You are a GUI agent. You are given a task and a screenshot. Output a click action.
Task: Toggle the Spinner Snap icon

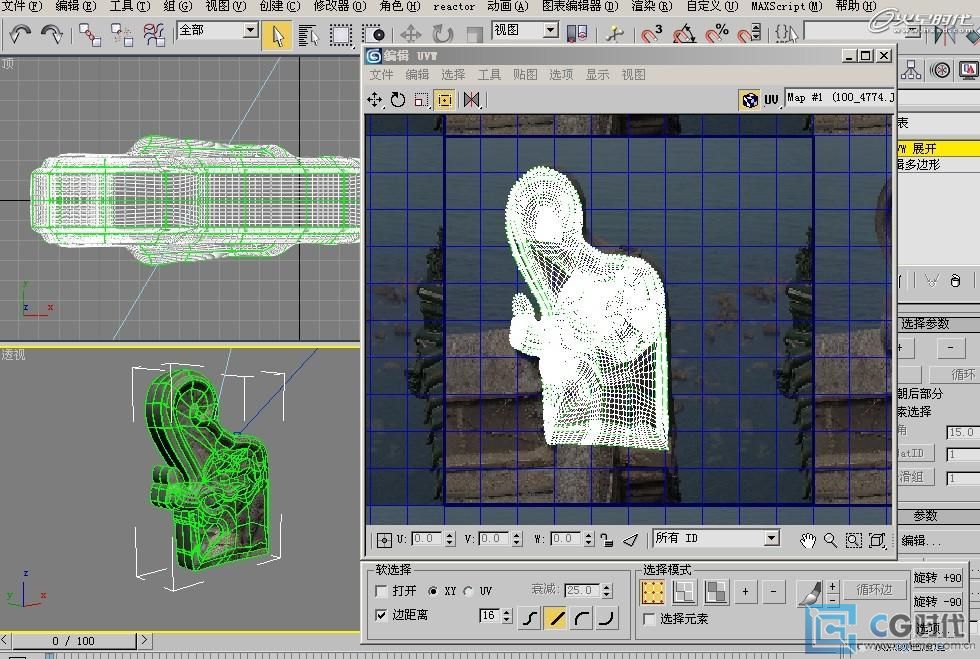pos(749,33)
